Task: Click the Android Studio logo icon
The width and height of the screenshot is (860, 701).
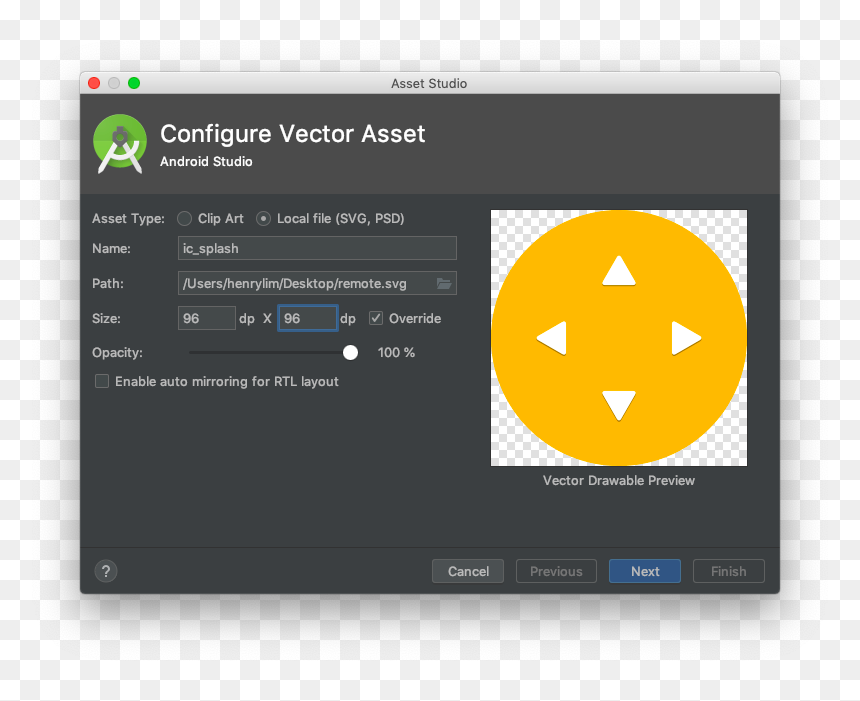Action: click(x=120, y=144)
